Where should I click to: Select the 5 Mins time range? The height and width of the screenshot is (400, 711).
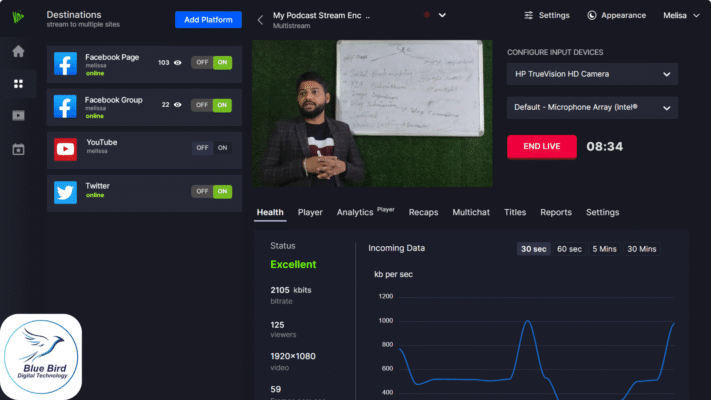click(x=603, y=248)
